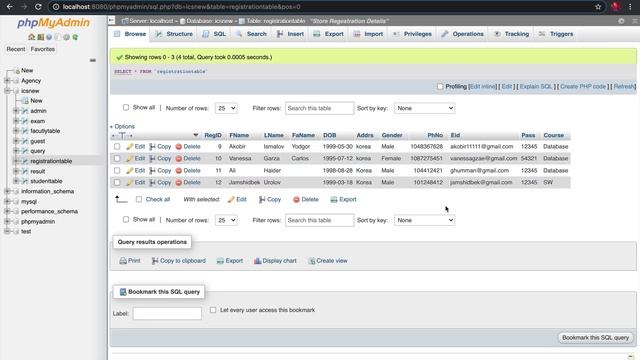Select checkbox for row RegID 11
Screen dimensions: 640x360
[x=117, y=170]
